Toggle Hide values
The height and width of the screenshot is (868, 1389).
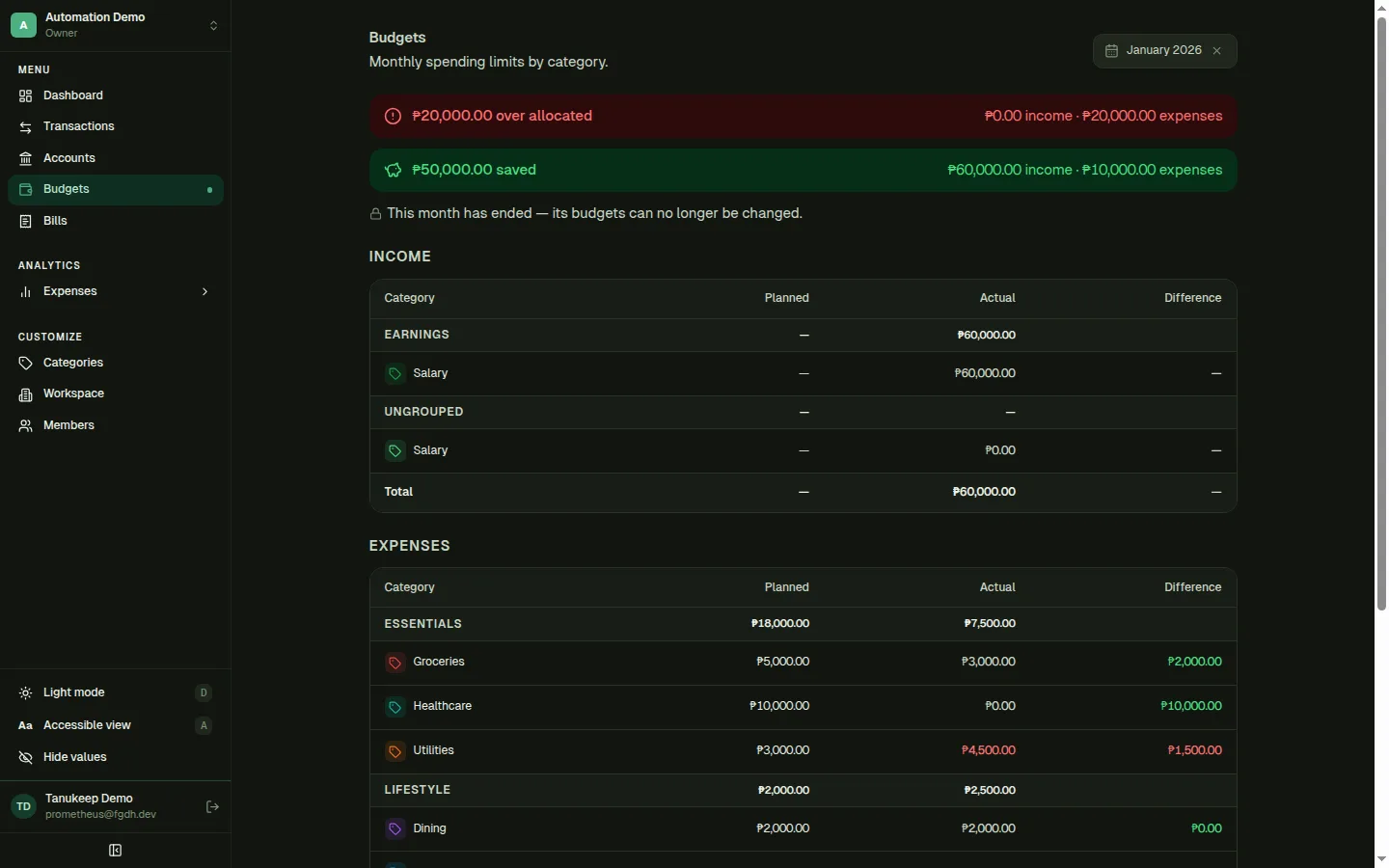[115, 757]
